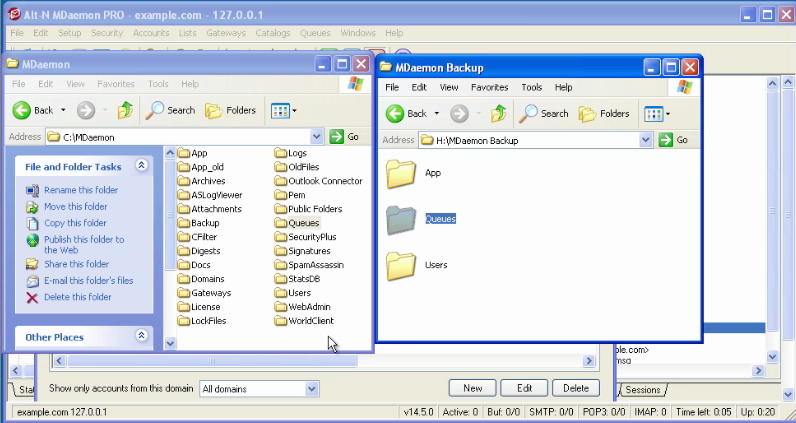796x423 pixels.
Task: Open address dropdown in MDaemon Backup window
Action: [646, 140]
